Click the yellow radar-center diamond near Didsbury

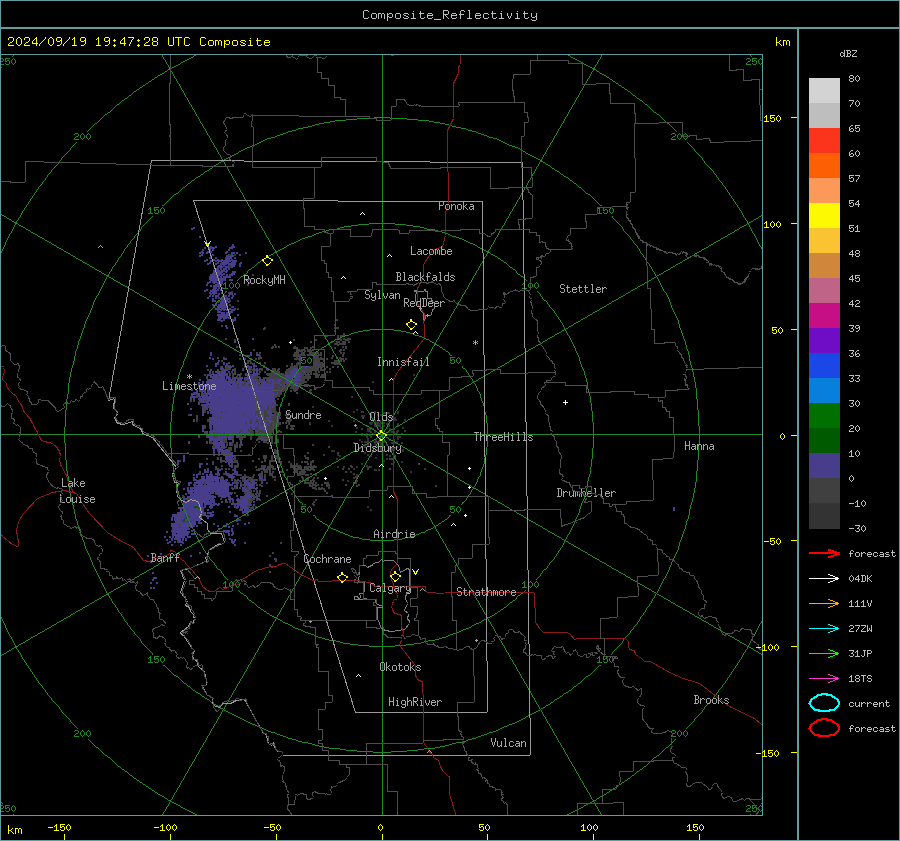[382, 436]
